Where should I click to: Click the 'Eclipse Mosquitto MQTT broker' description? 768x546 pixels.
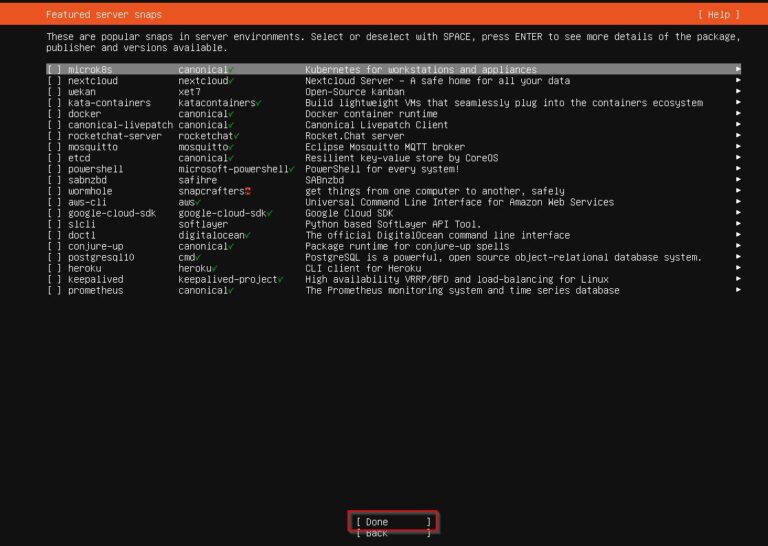tap(385, 147)
